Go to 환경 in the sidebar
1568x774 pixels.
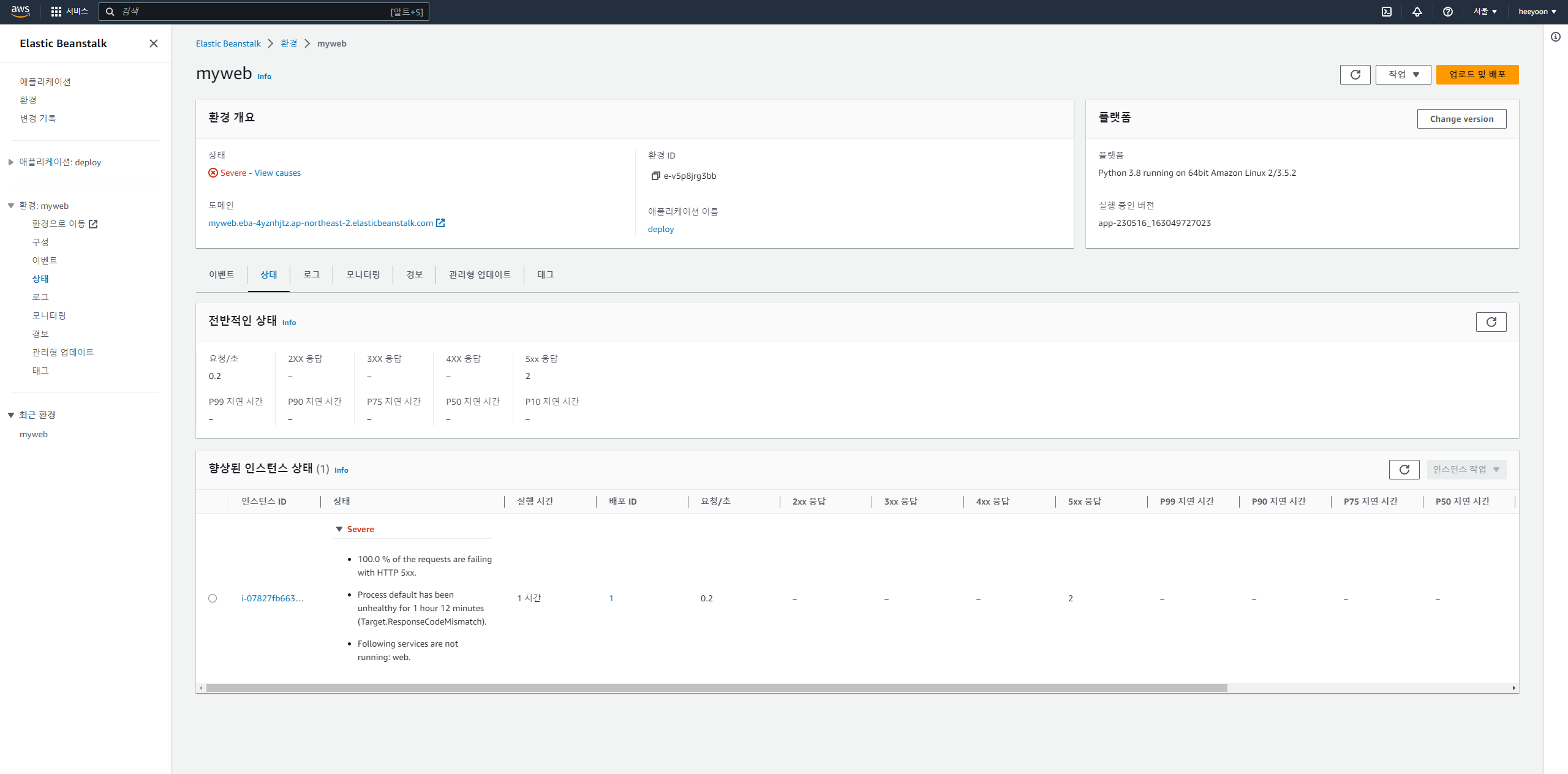(x=28, y=100)
